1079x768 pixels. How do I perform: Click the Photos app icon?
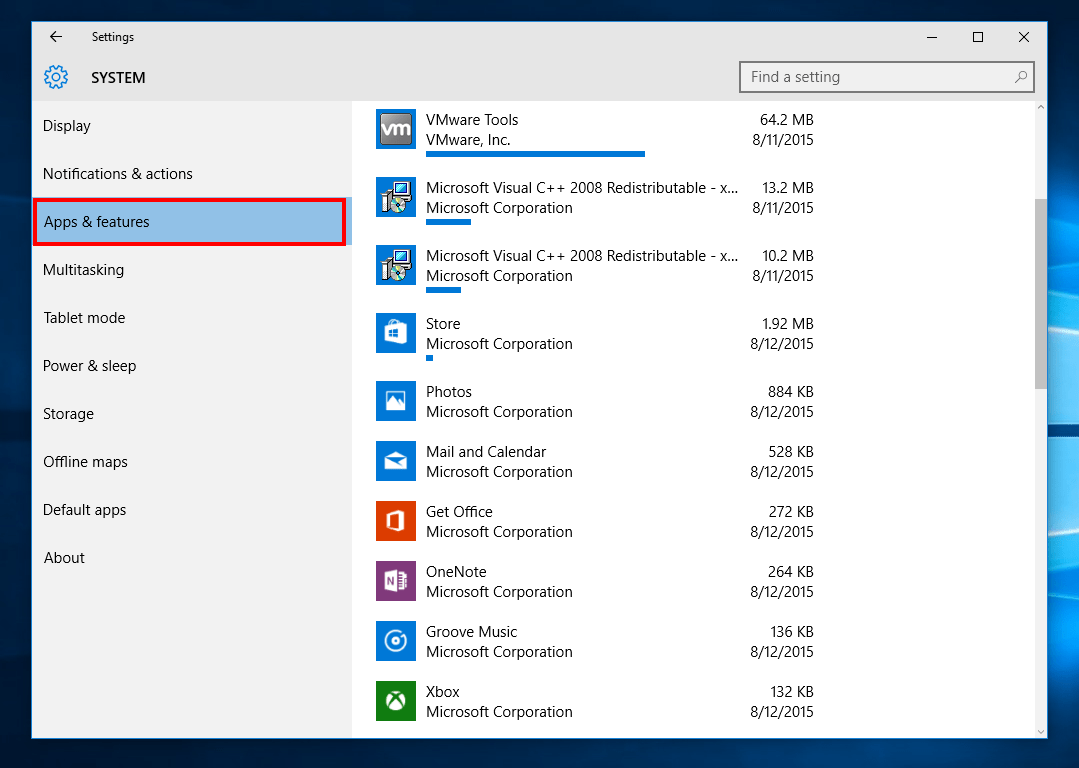395,401
